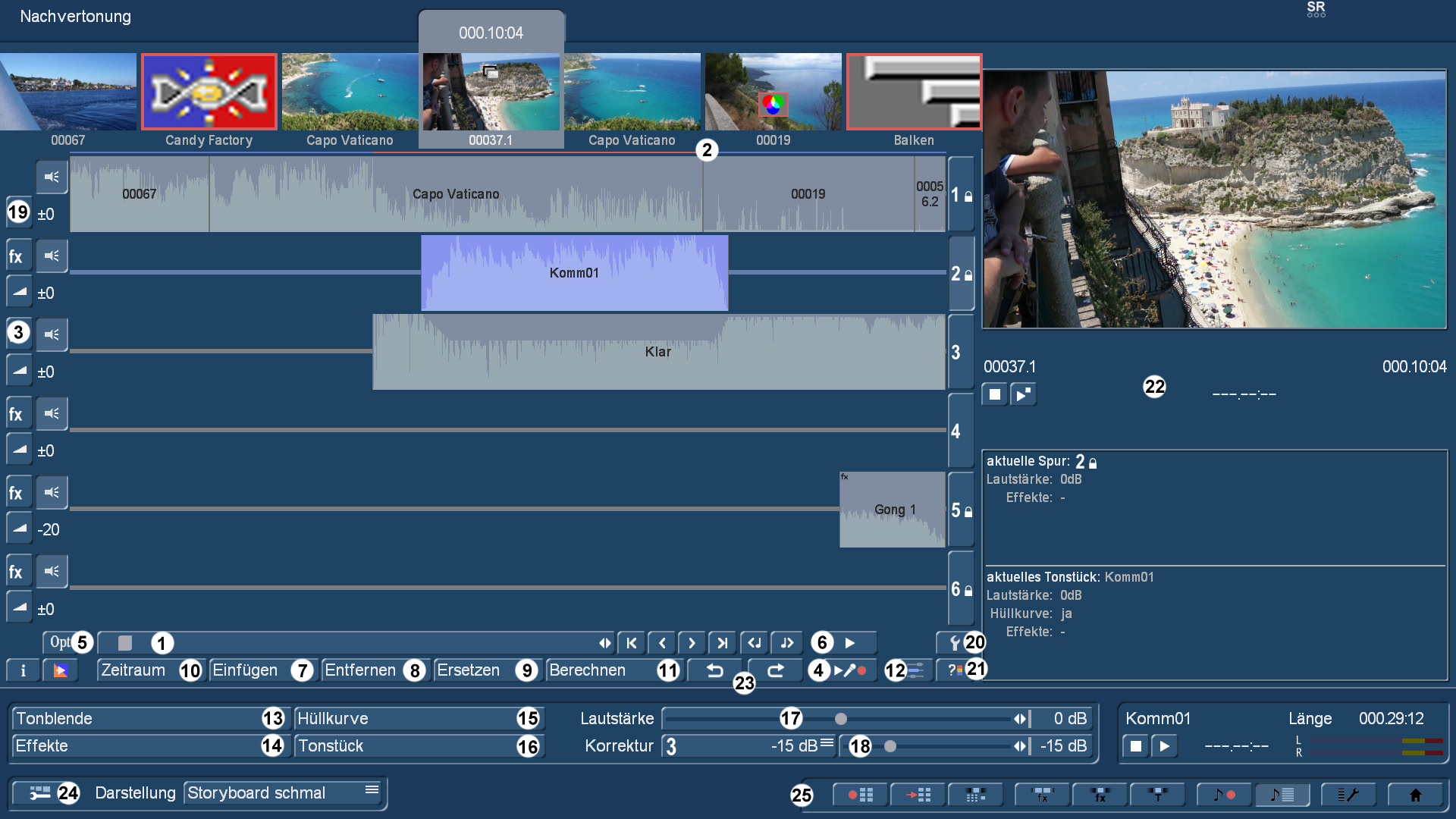Open the Storyboard schmal dropdown
1456x819 pixels.
coord(284,793)
